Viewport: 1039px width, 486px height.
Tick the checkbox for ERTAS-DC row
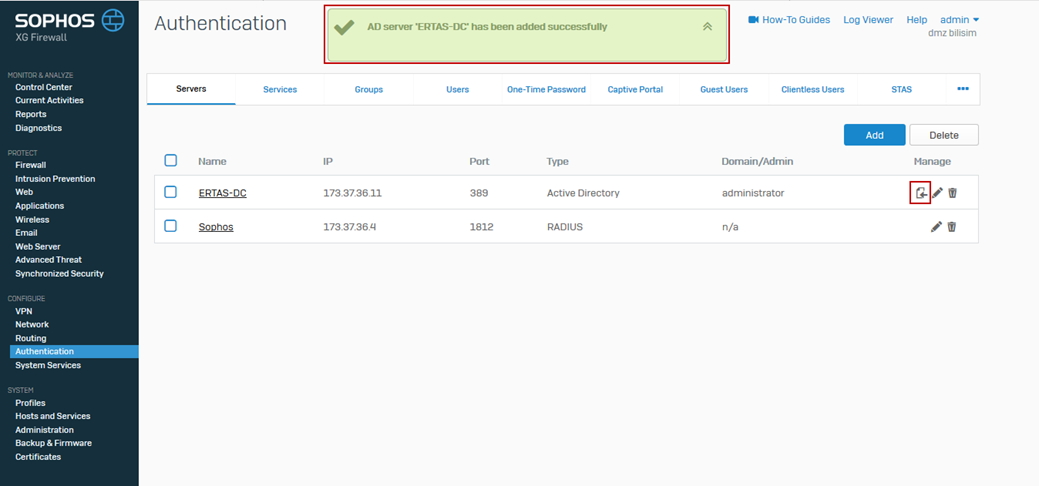coord(171,192)
